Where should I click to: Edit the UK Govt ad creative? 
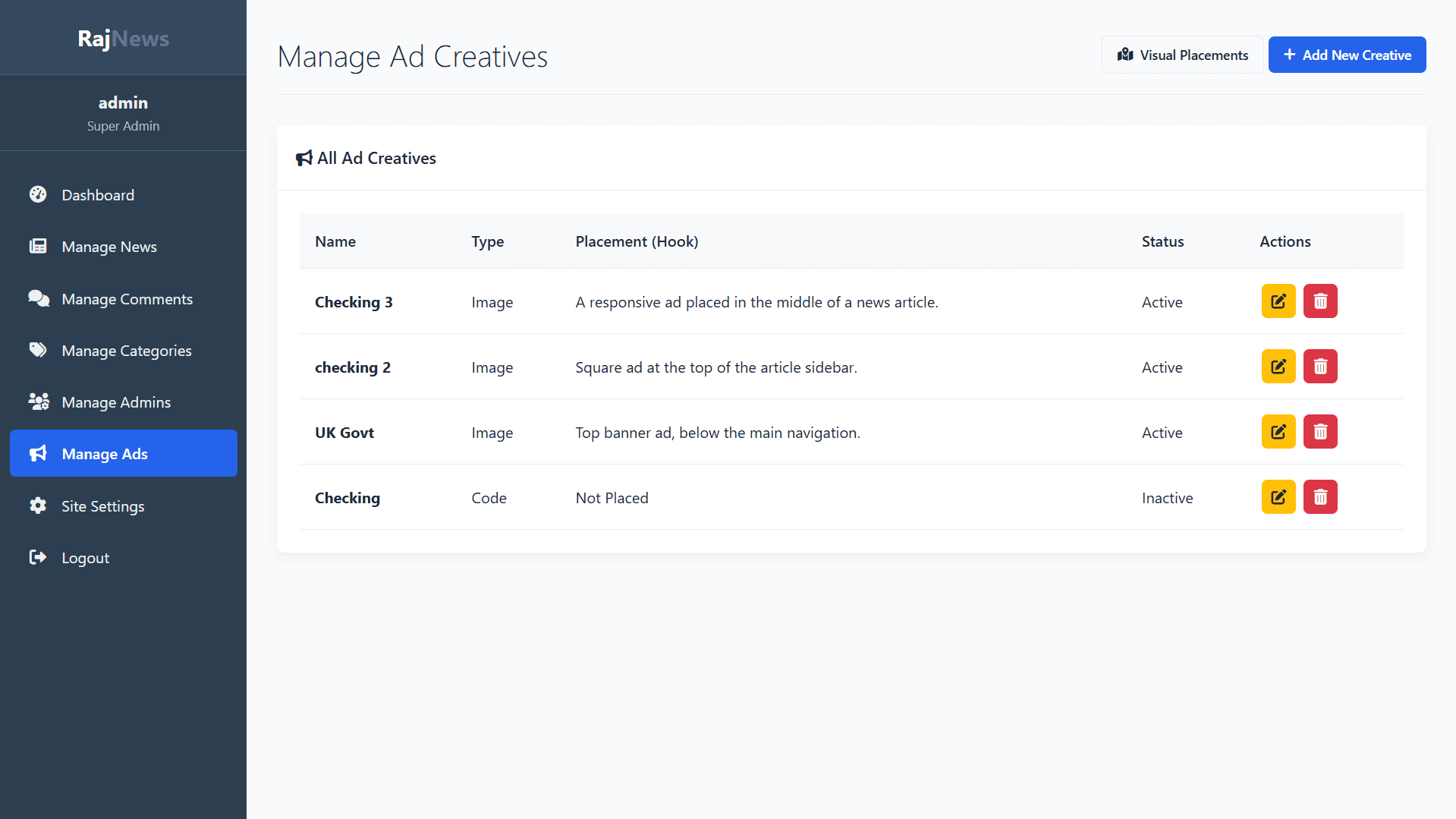1278,432
